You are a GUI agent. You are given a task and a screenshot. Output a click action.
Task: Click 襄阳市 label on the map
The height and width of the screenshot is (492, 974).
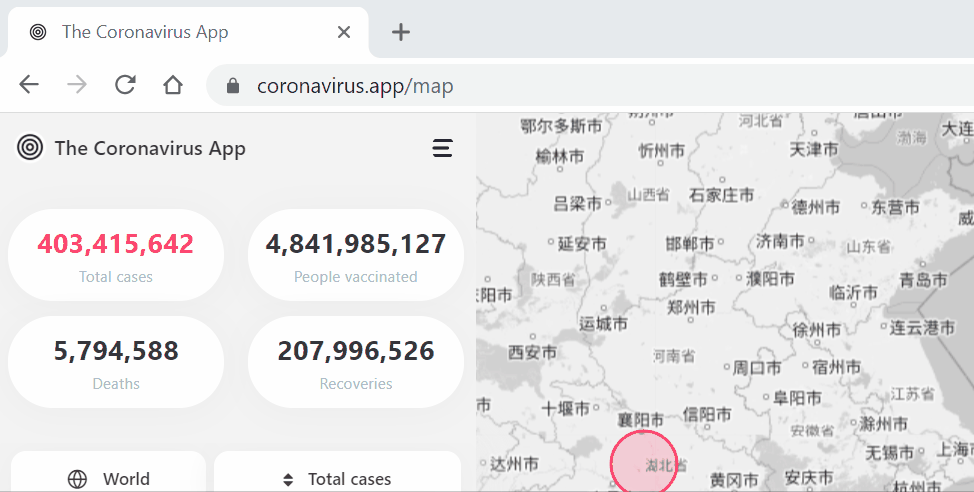[640, 419]
